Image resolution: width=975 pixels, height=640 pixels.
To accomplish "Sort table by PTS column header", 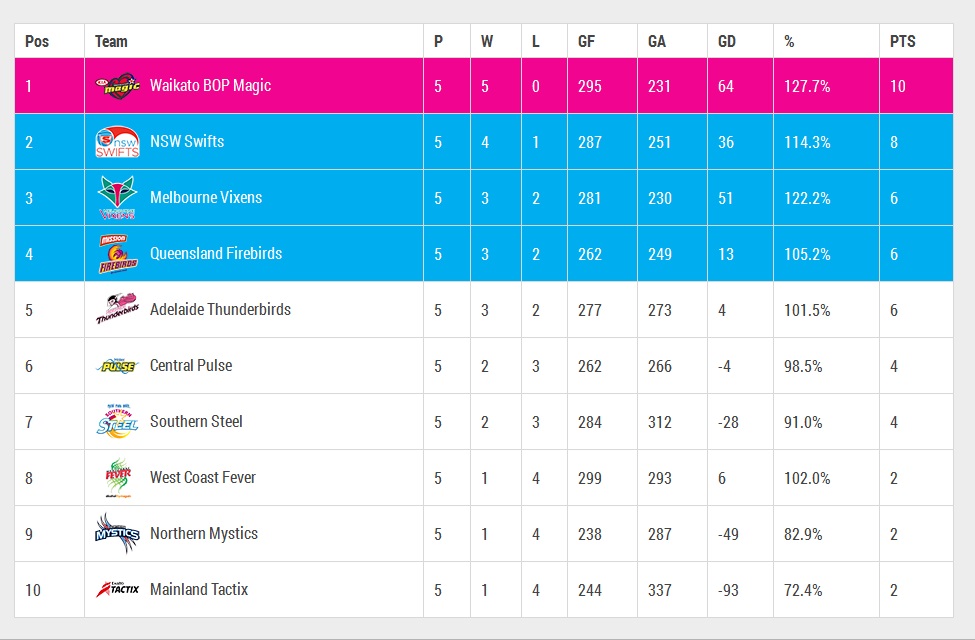I will pyautogui.click(x=902, y=42).
